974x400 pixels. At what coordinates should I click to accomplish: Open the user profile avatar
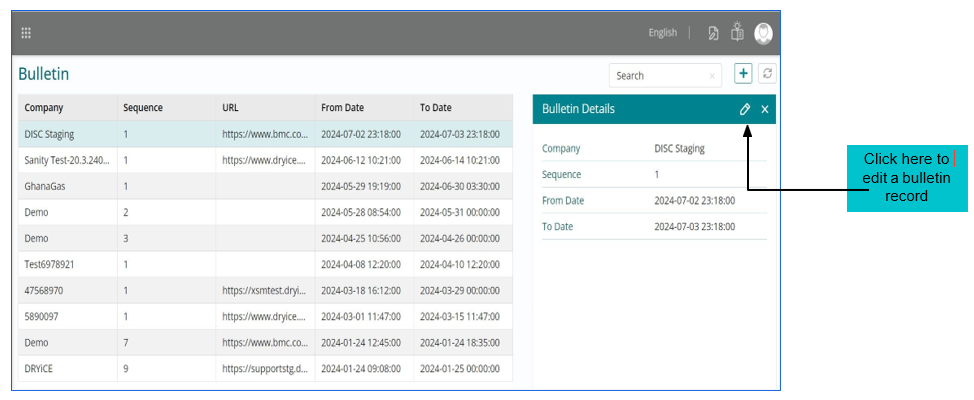(x=764, y=33)
